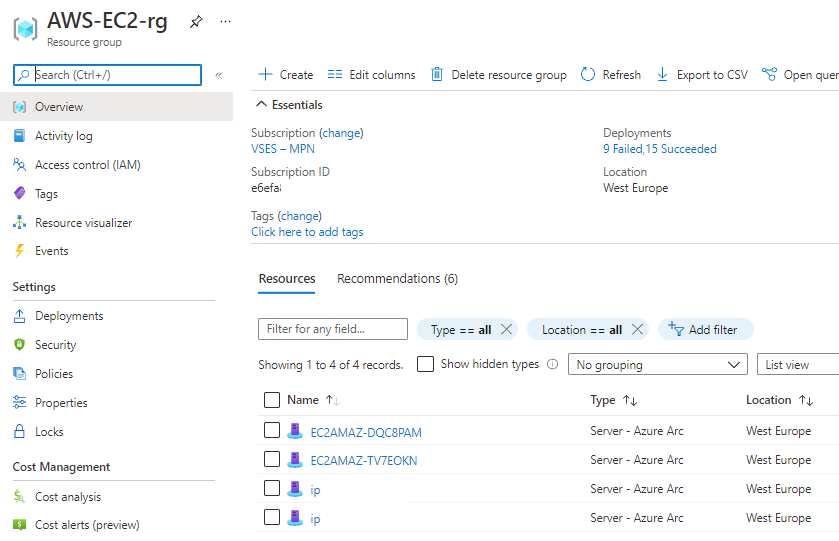Image resolution: width=839 pixels, height=541 pixels.
Task: Open the No grouping dropdown
Action: coord(658,365)
